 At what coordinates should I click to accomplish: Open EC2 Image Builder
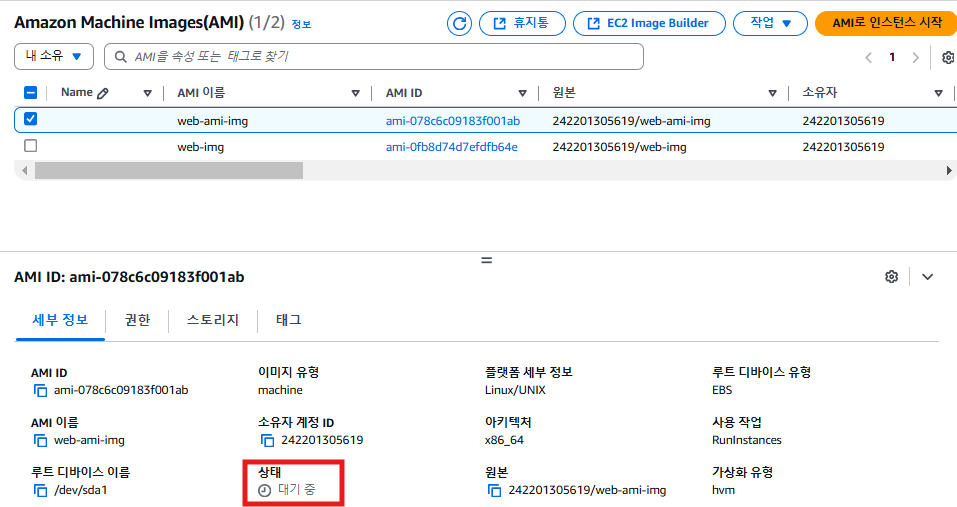click(x=649, y=24)
